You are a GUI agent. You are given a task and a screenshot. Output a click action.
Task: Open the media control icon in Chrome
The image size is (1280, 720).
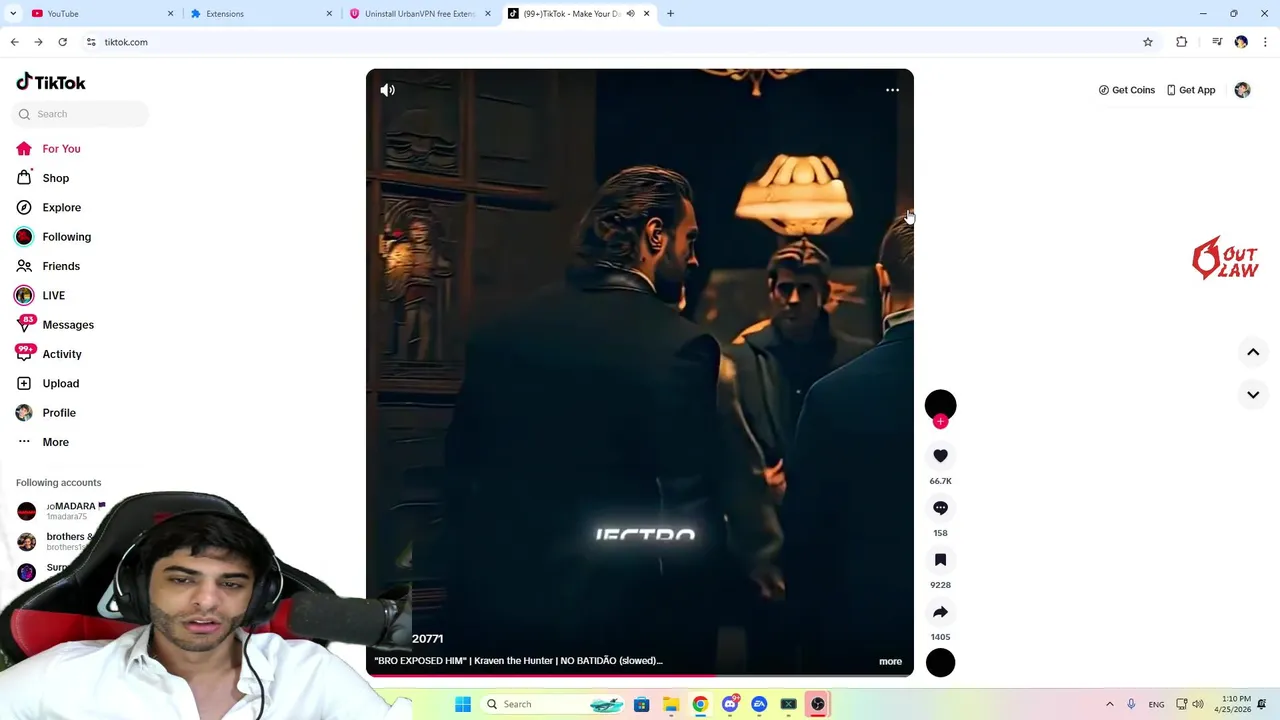click(x=1217, y=42)
